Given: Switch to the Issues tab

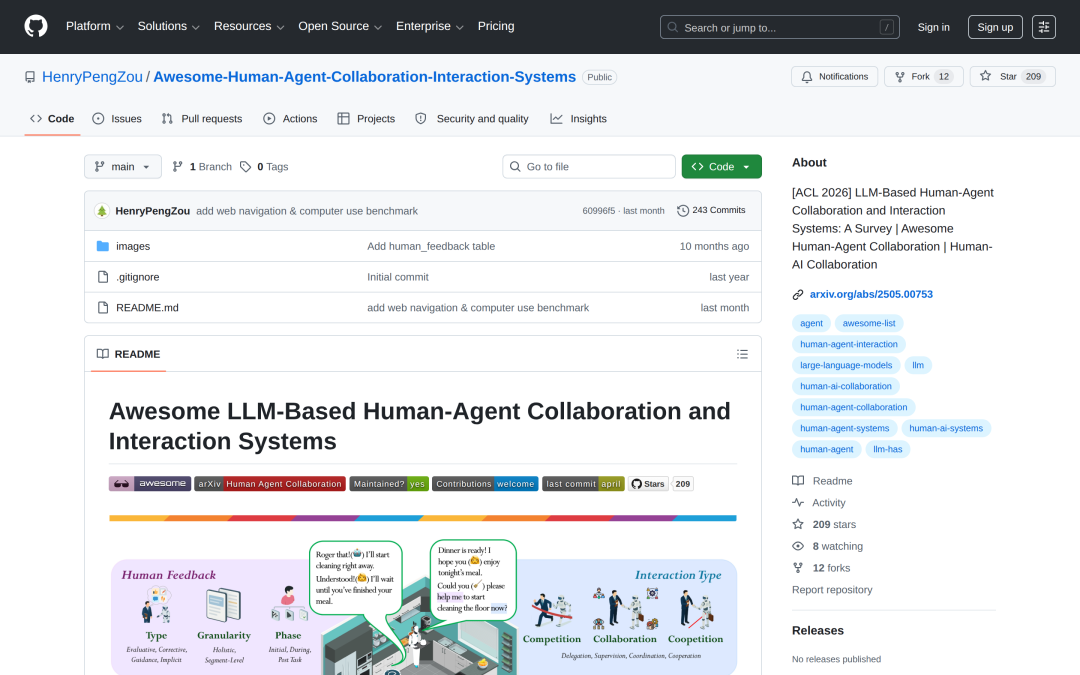Looking at the screenshot, I should pos(117,118).
